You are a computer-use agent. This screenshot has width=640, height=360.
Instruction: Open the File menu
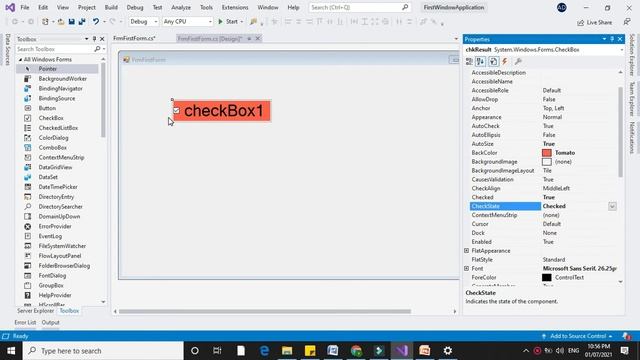25,7
